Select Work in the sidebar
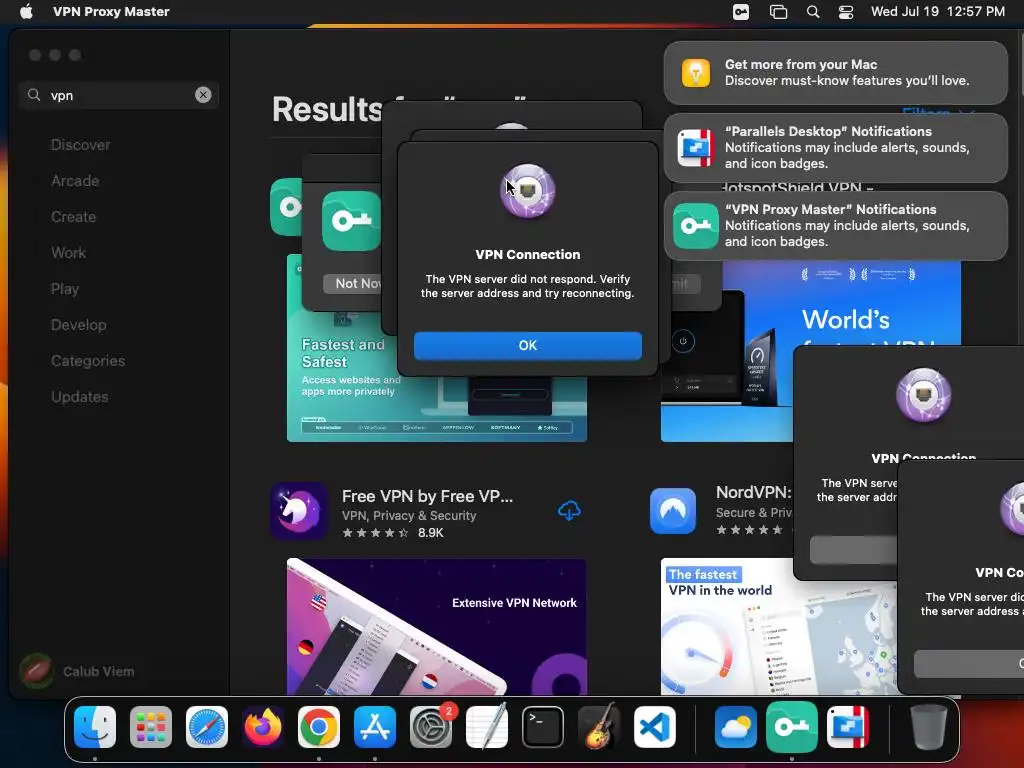1024x768 pixels. pos(68,253)
